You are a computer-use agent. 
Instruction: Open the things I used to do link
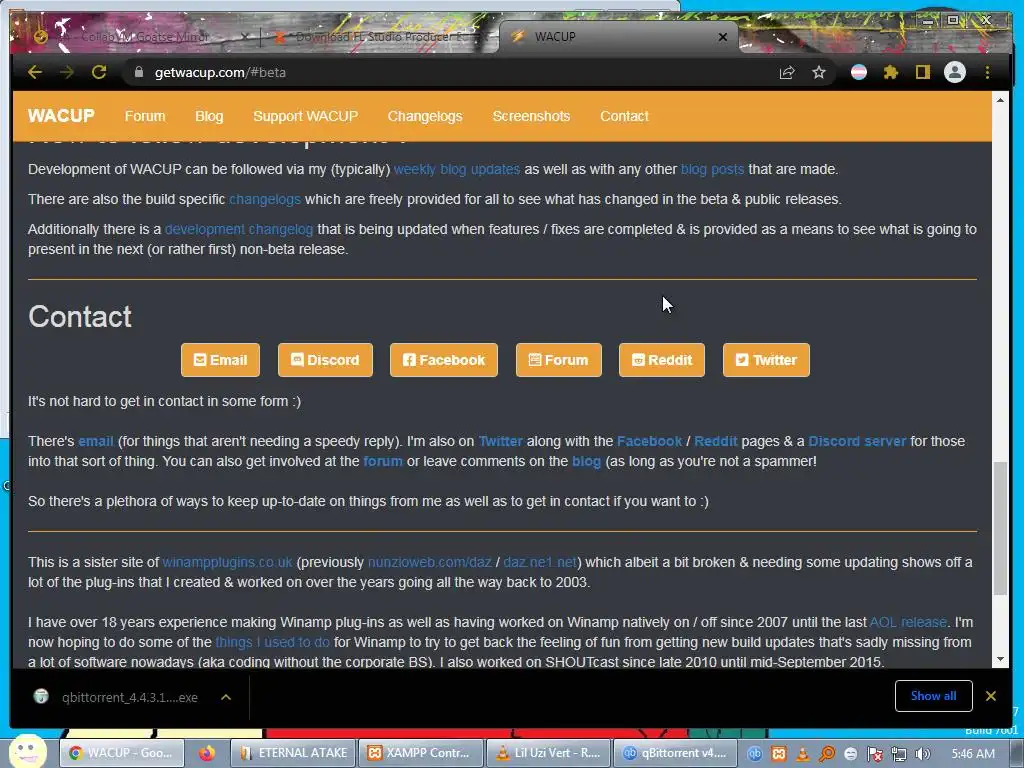(273, 642)
